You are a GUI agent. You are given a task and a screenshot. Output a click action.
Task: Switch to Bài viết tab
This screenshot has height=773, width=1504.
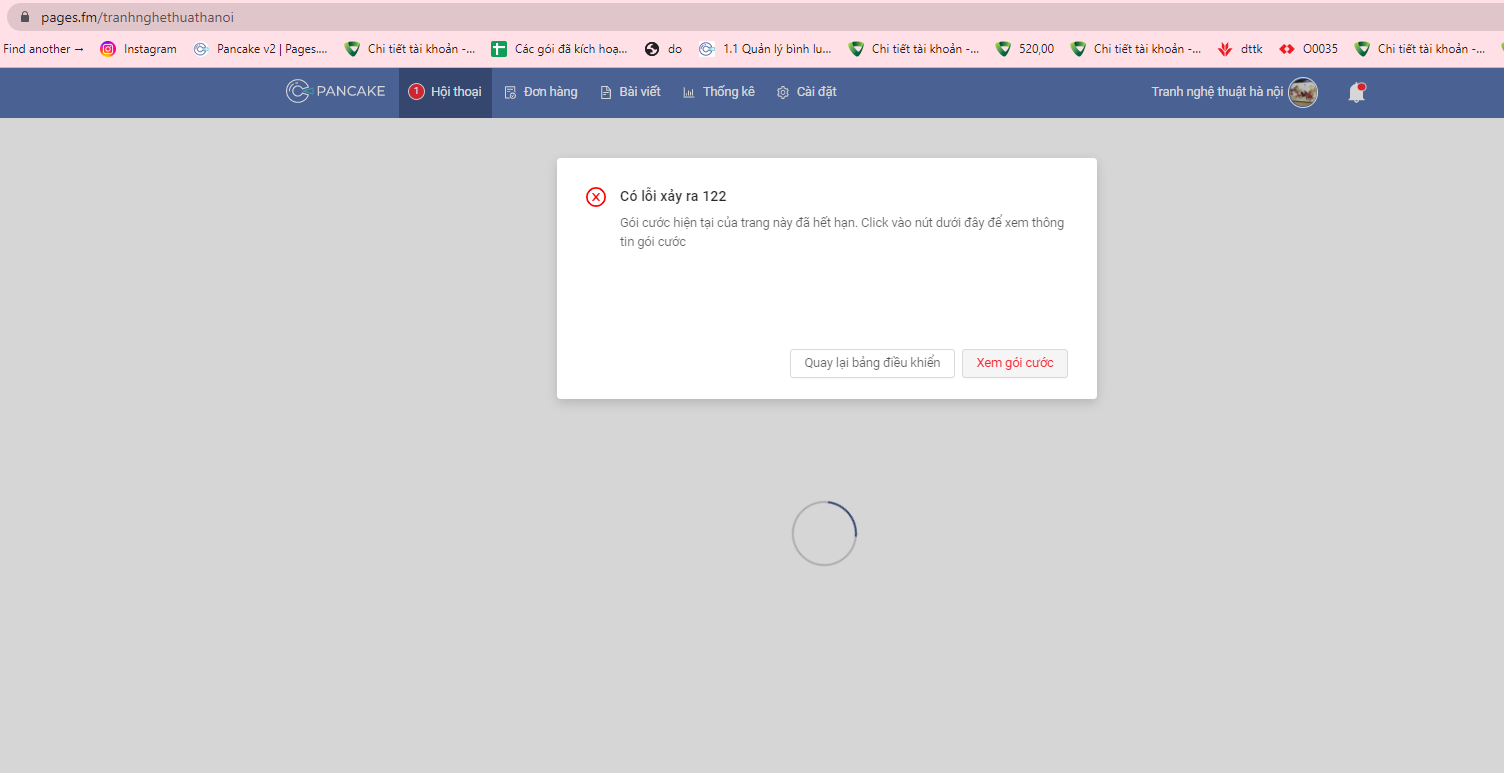click(x=630, y=92)
